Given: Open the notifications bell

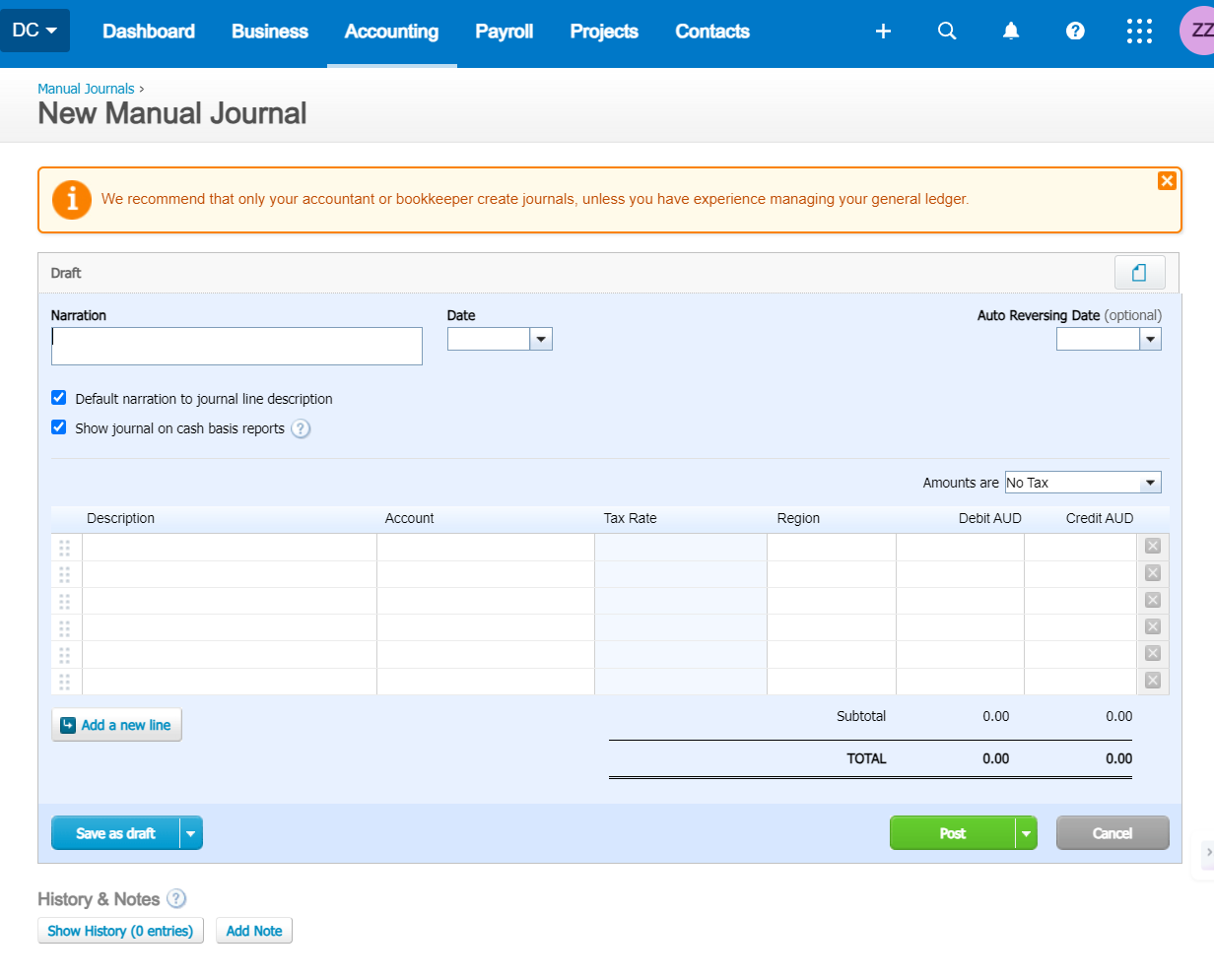Looking at the screenshot, I should pyautogui.click(x=1011, y=32).
